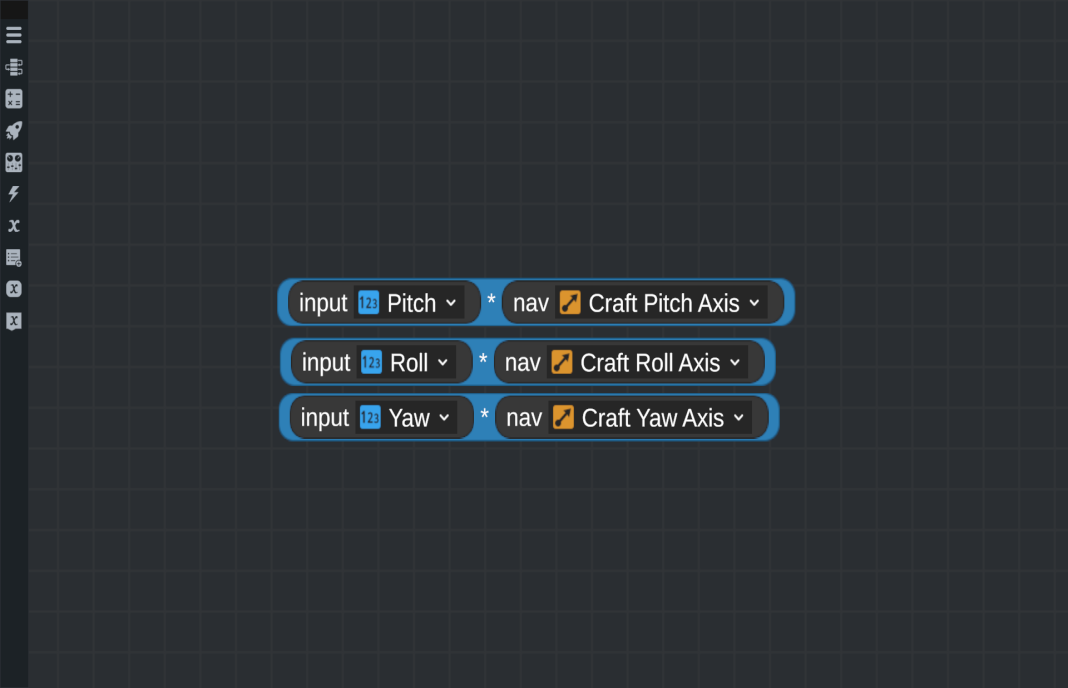The width and height of the screenshot is (1068, 688).
Task: Click the 123 icon beside Pitch
Action: [368, 302]
